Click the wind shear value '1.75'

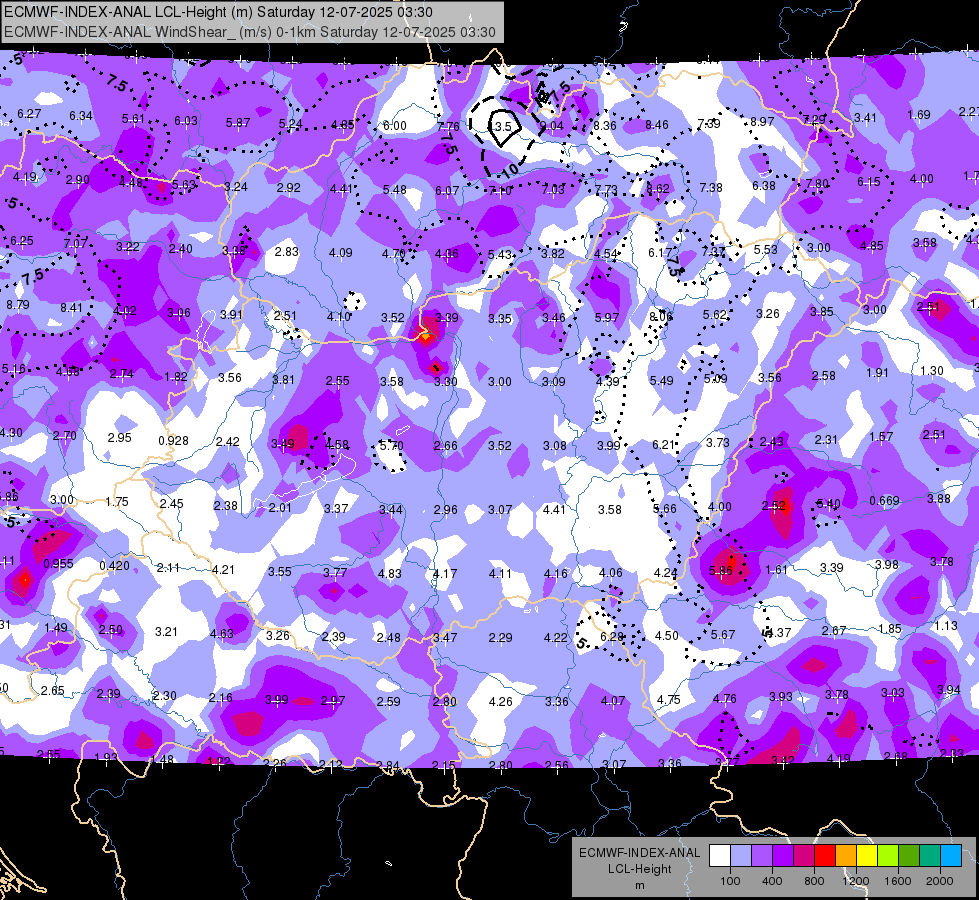117,502
